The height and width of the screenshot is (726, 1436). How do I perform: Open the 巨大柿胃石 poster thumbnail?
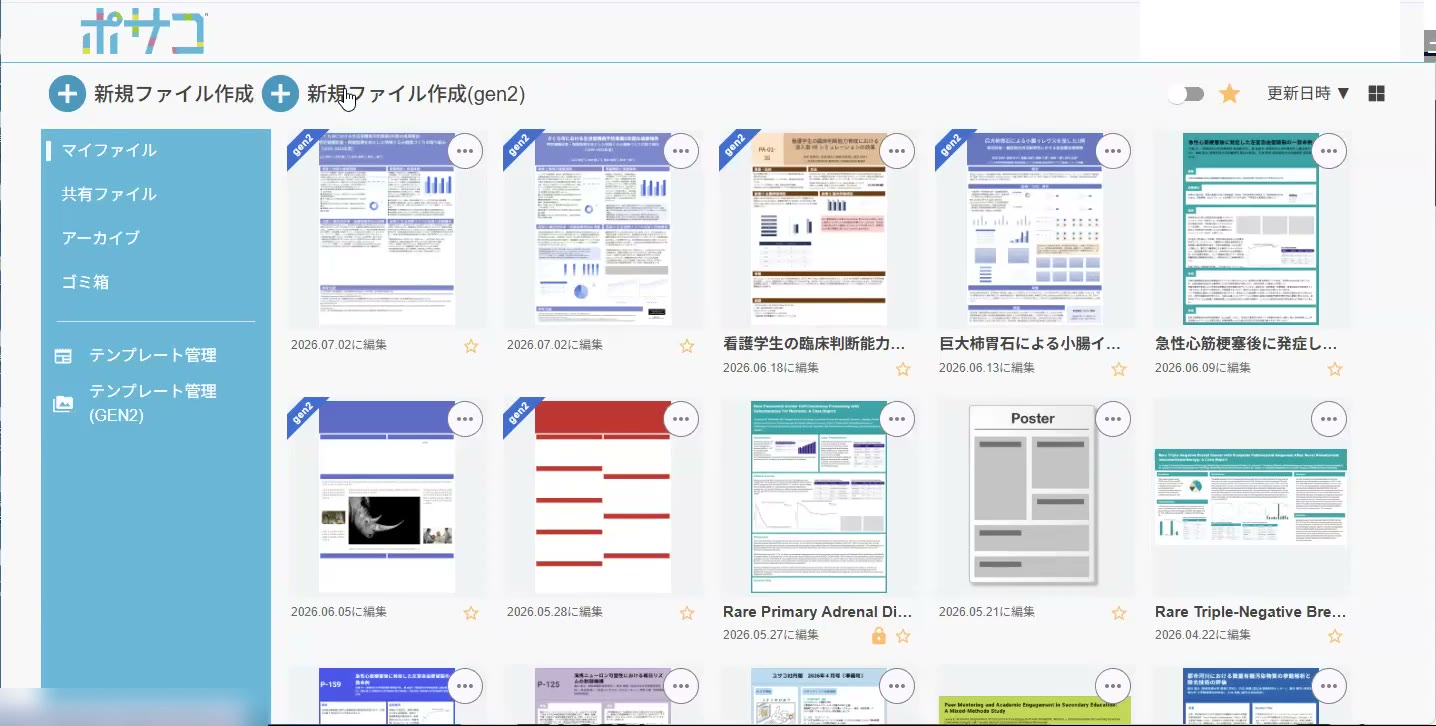click(1034, 229)
